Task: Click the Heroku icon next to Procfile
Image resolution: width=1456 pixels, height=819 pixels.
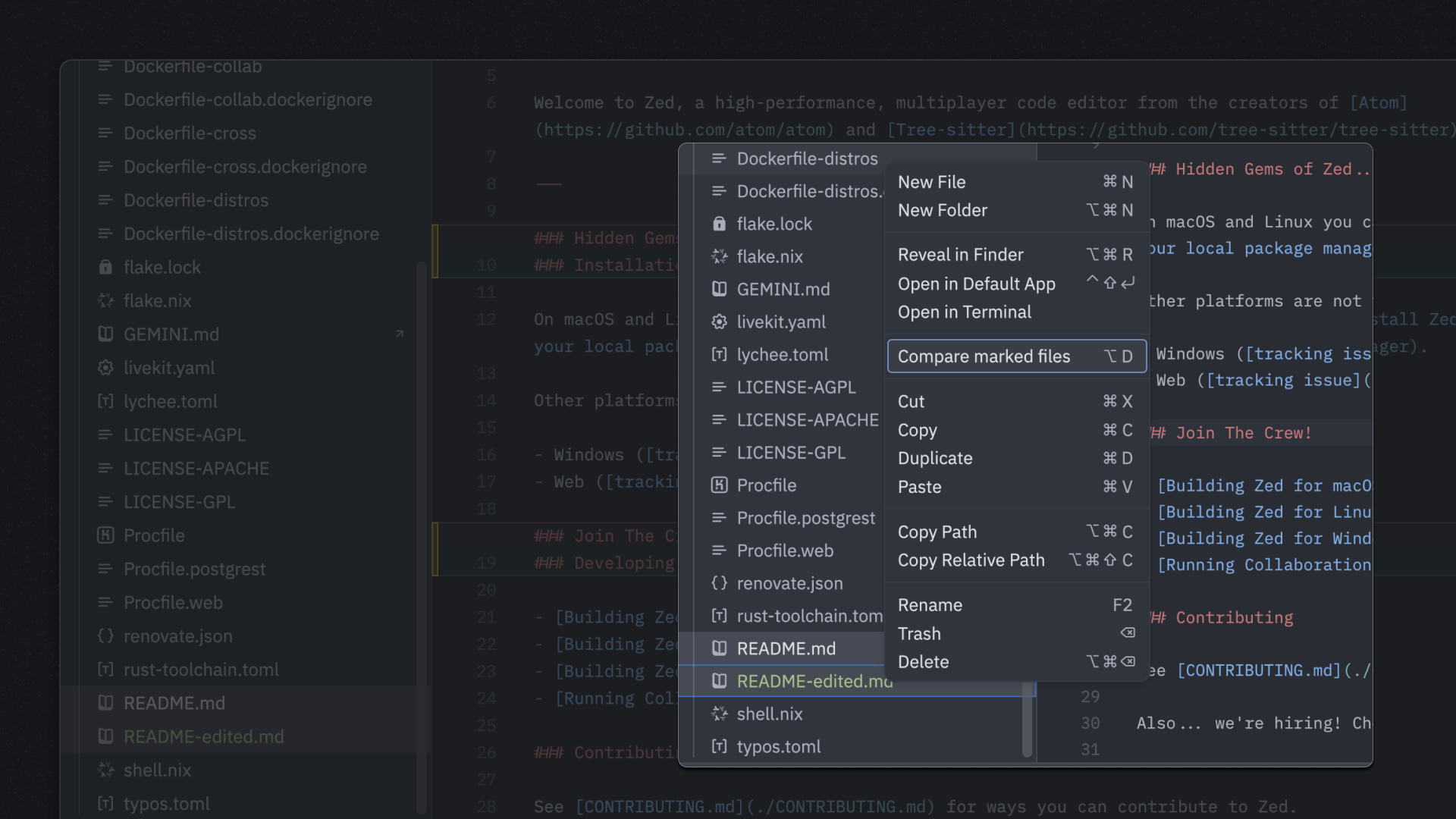Action: [106, 535]
